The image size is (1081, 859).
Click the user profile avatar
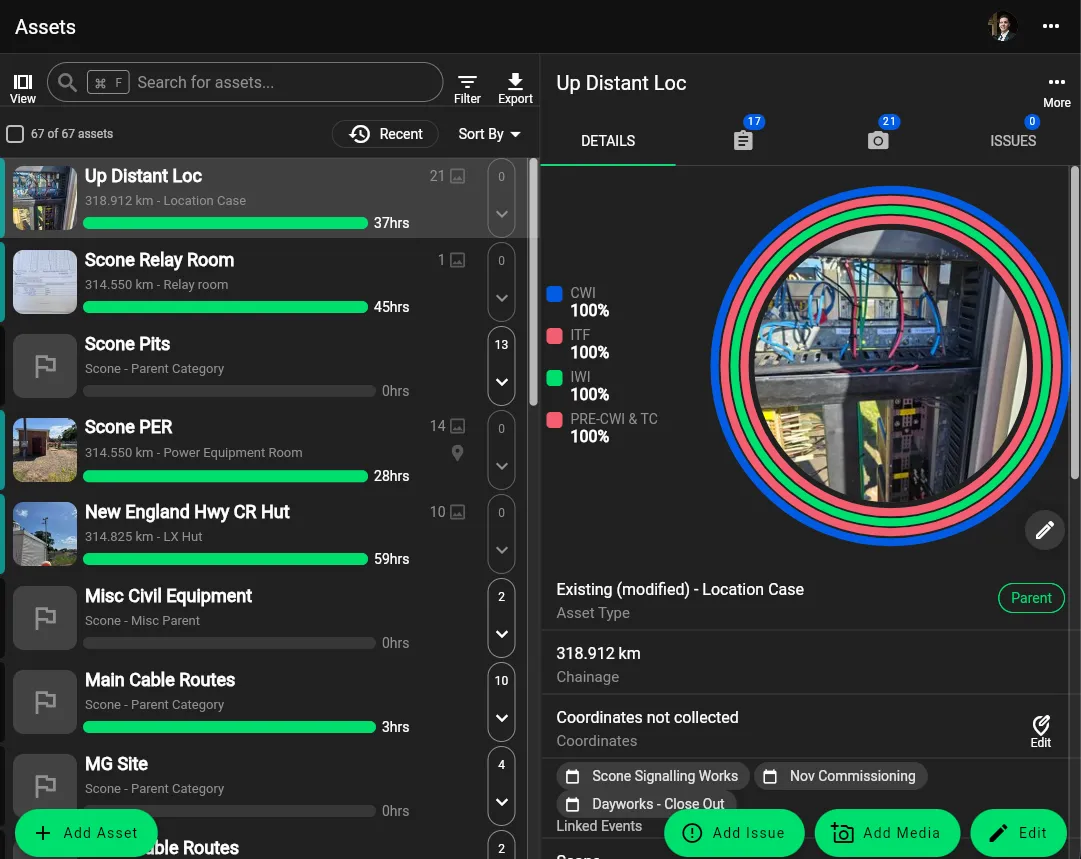click(x=1002, y=27)
